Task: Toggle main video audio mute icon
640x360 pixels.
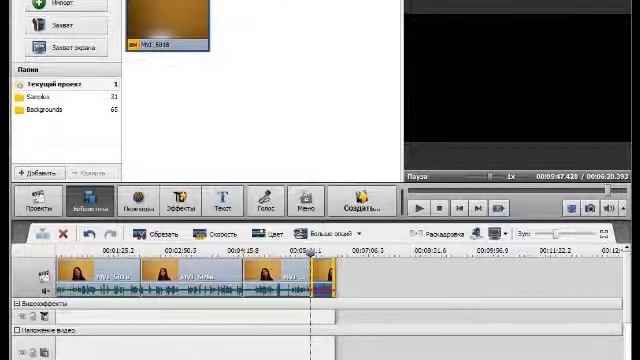Action: click(x=45, y=291)
